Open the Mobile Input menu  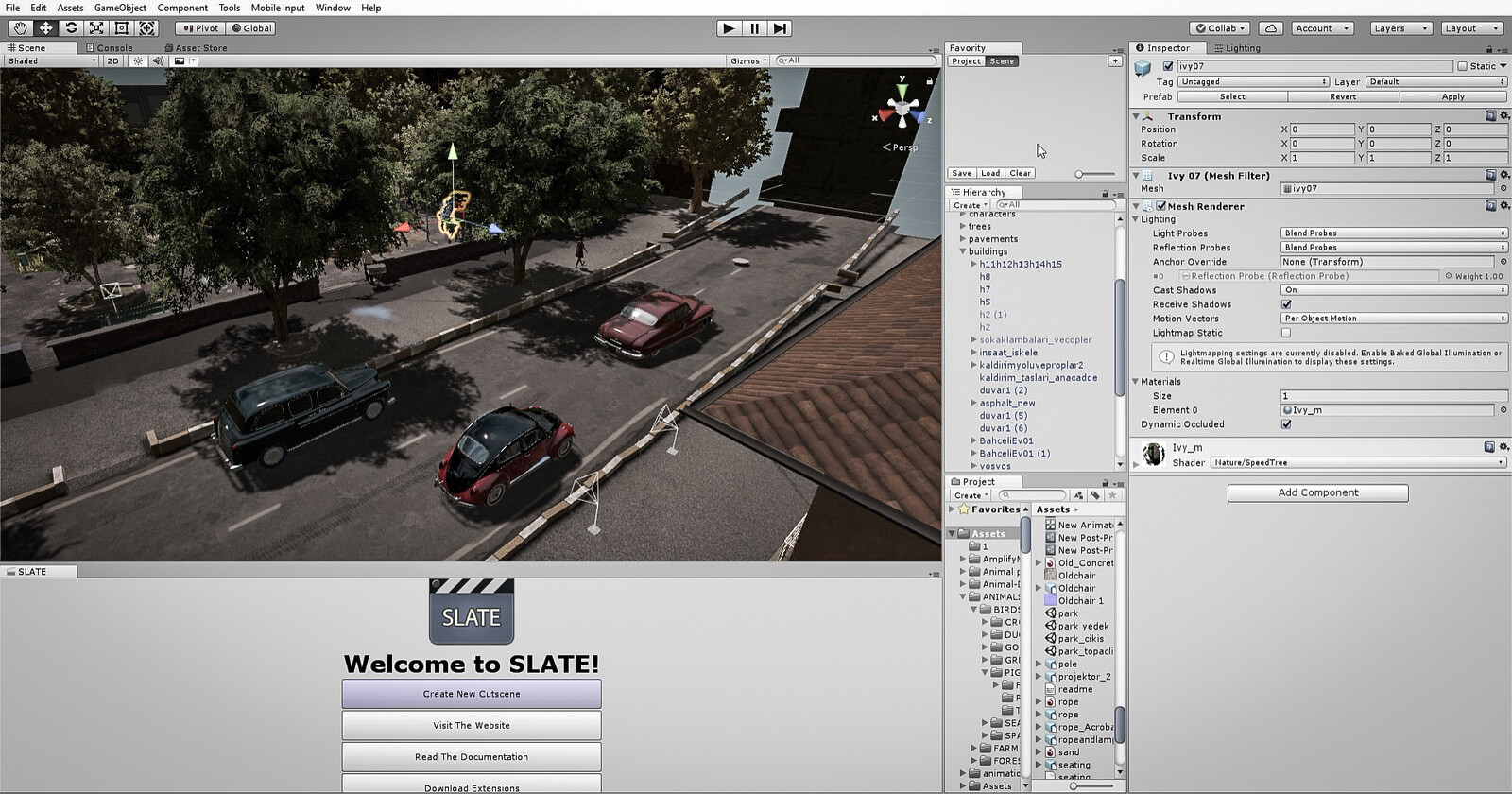[x=278, y=8]
